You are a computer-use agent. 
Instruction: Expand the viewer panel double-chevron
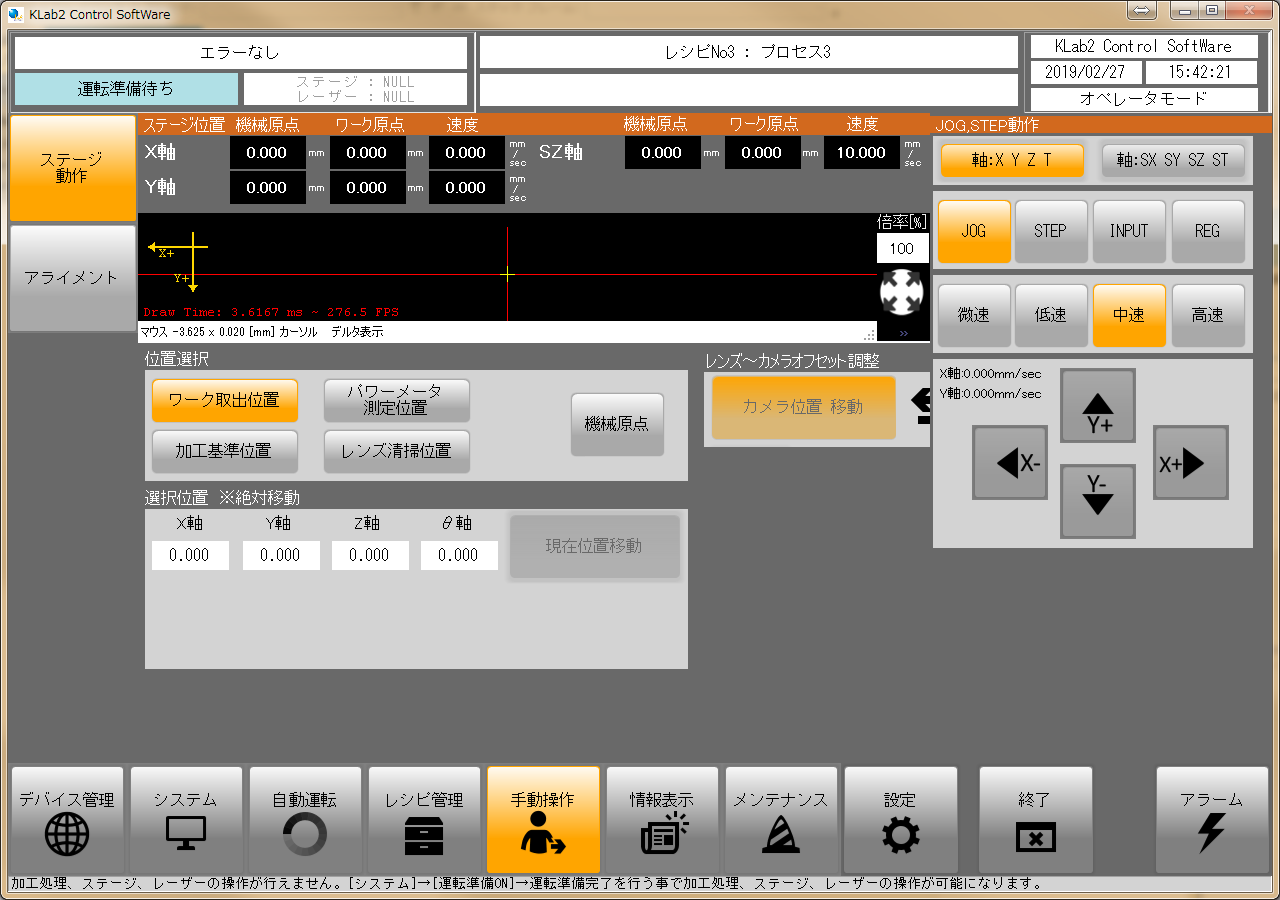903,333
